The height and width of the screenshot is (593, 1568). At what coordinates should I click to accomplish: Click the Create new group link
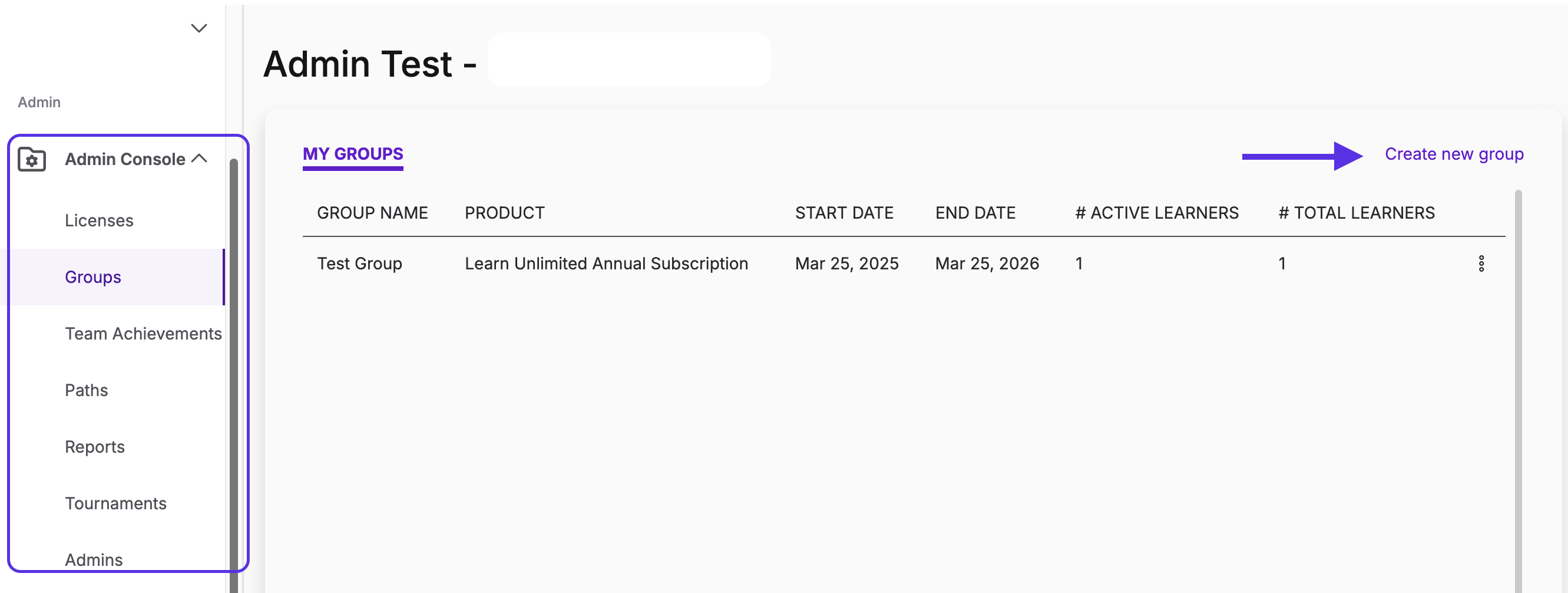[1454, 154]
